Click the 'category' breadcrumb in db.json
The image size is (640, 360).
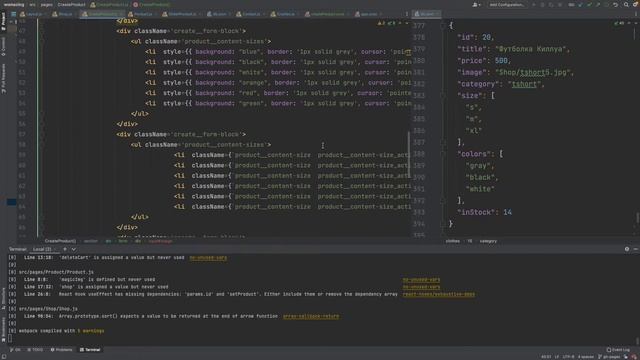point(488,241)
